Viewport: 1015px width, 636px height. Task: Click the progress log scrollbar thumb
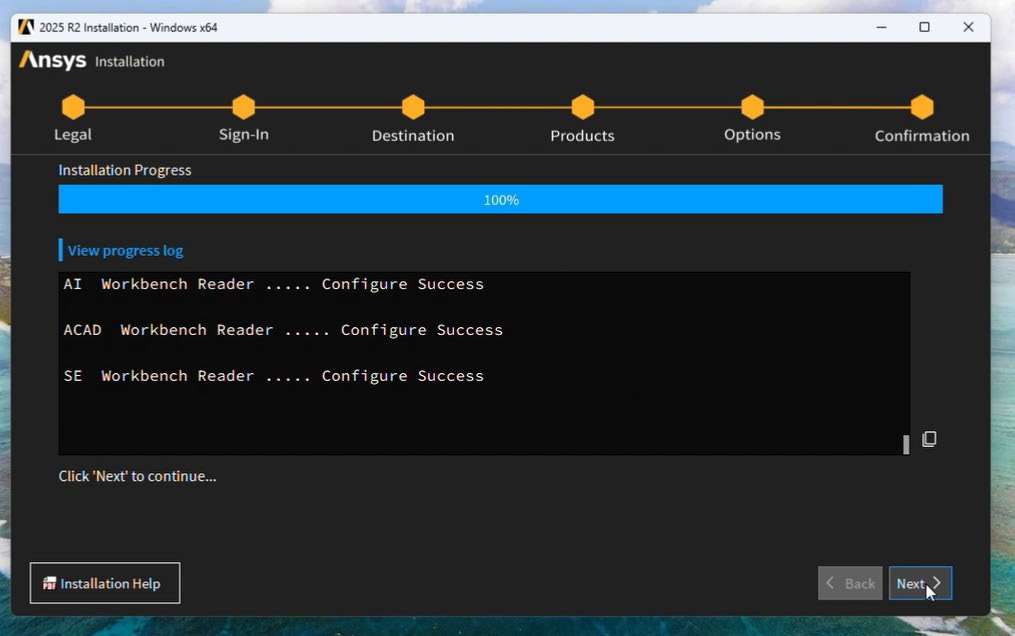(906, 444)
